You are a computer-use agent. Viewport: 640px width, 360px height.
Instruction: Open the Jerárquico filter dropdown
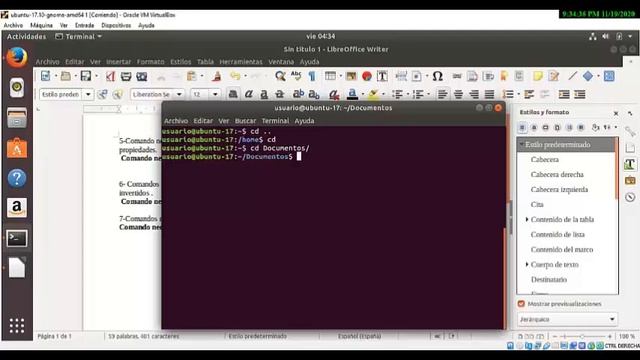click(567, 319)
